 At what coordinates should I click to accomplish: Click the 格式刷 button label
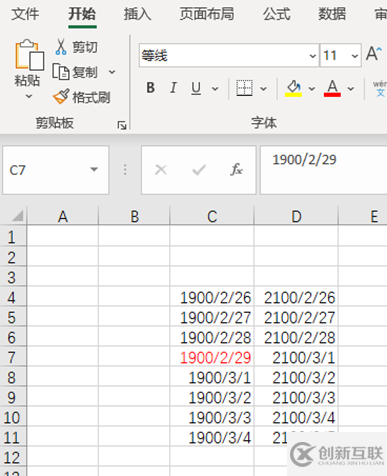(91, 97)
